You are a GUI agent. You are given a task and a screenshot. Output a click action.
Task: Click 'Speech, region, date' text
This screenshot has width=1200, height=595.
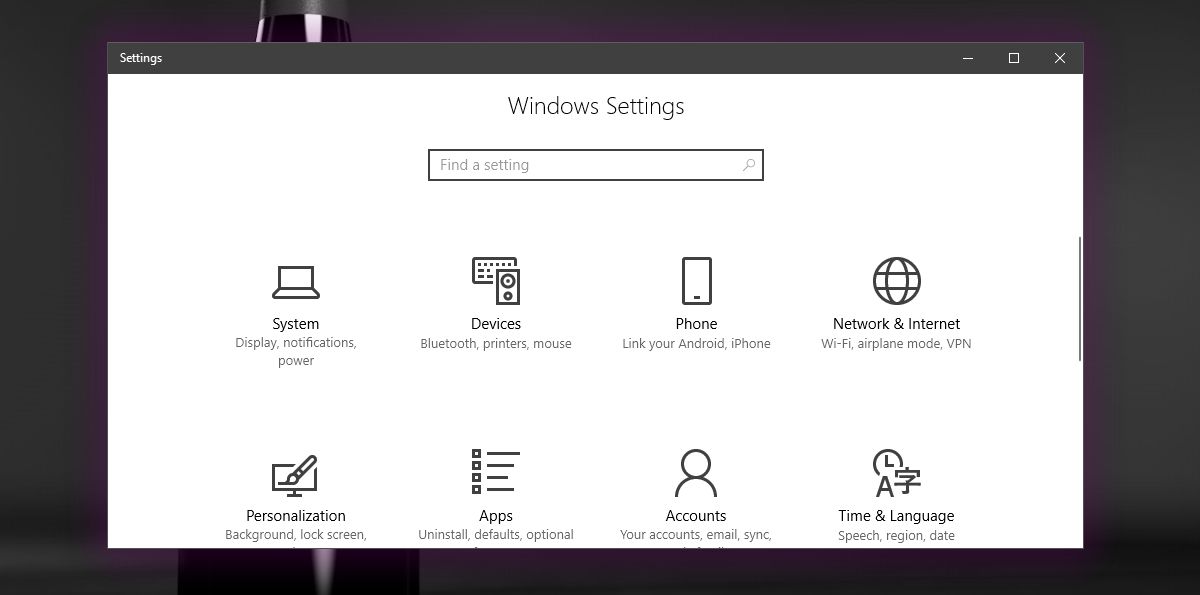click(x=896, y=536)
